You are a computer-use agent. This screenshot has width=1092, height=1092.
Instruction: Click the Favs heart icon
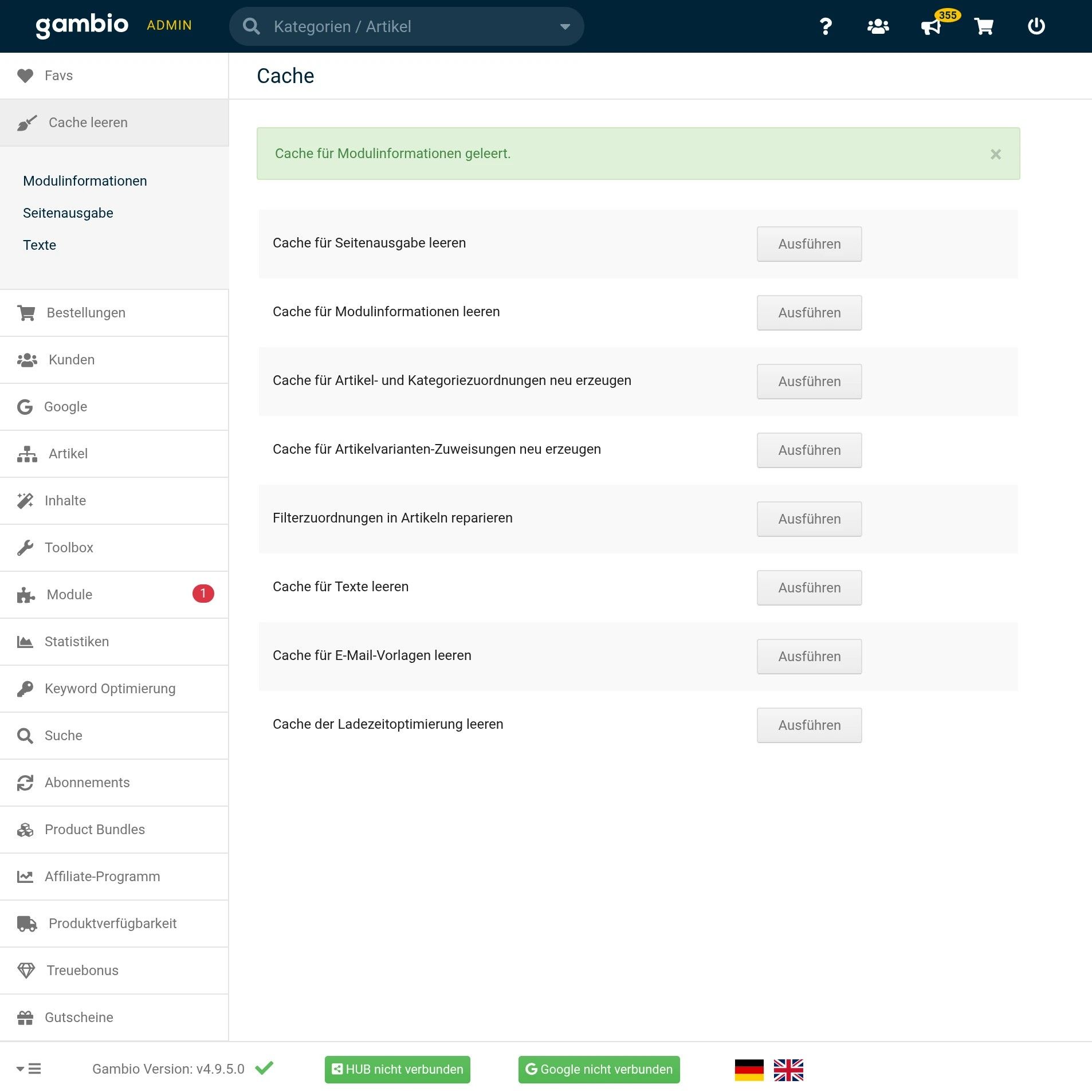click(25, 76)
